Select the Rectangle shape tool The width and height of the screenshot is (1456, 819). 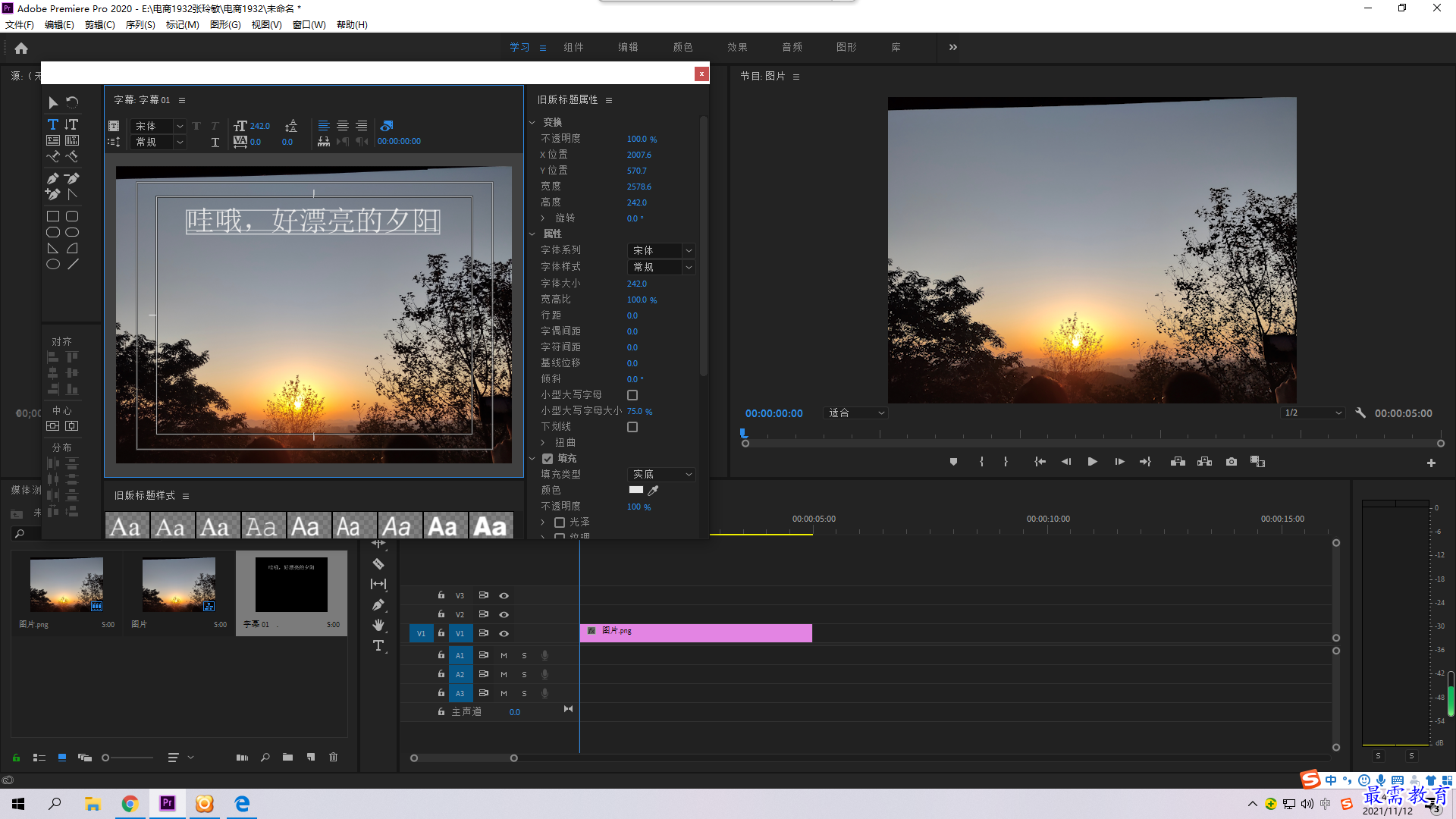pos(53,217)
